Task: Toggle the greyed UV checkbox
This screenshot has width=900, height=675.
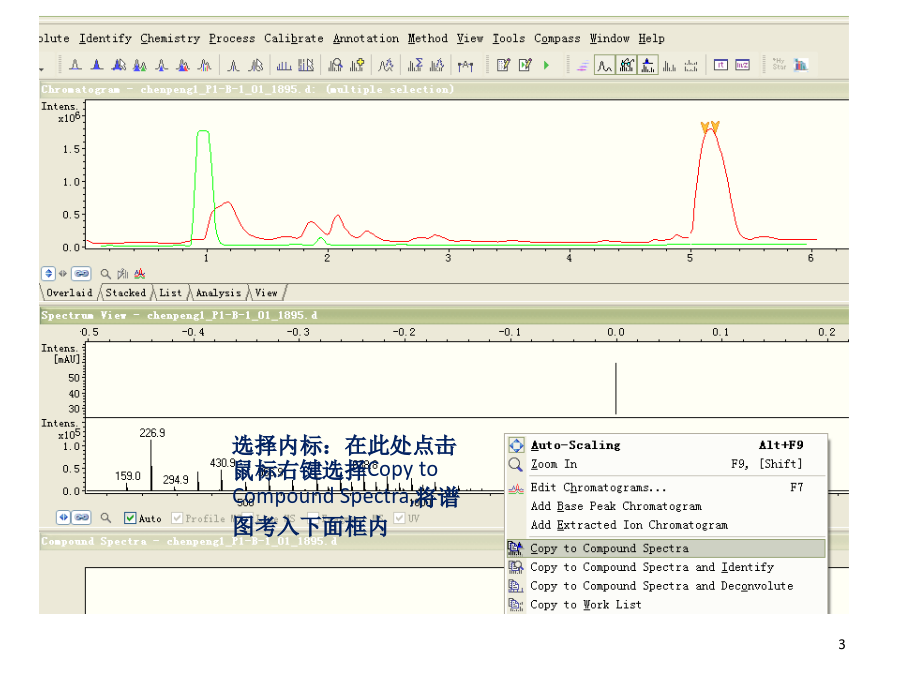Action: pos(399,518)
